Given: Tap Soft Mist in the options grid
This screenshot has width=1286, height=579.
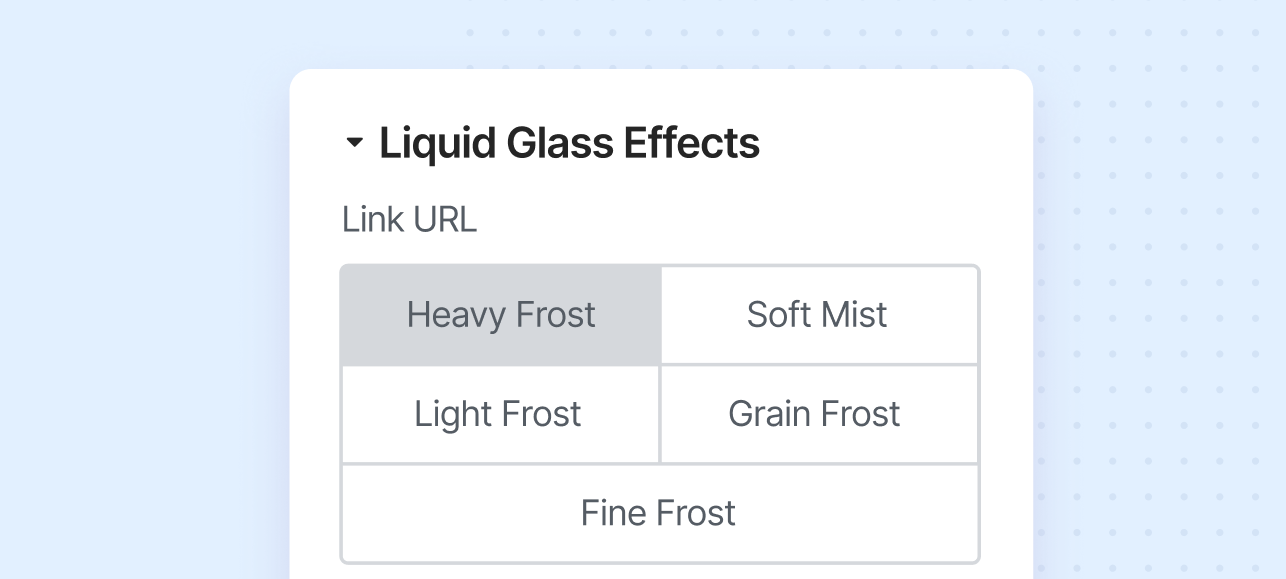Looking at the screenshot, I should (x=817, y=315).
